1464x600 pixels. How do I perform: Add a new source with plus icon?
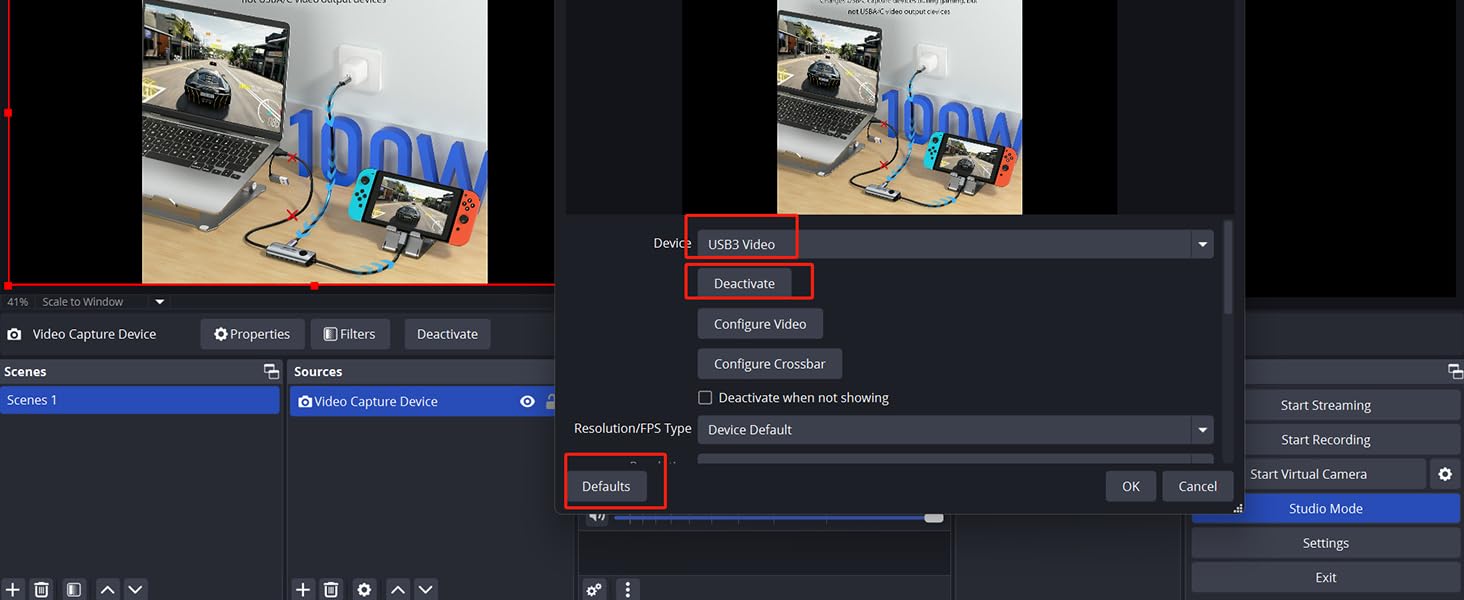coord(303,589)
